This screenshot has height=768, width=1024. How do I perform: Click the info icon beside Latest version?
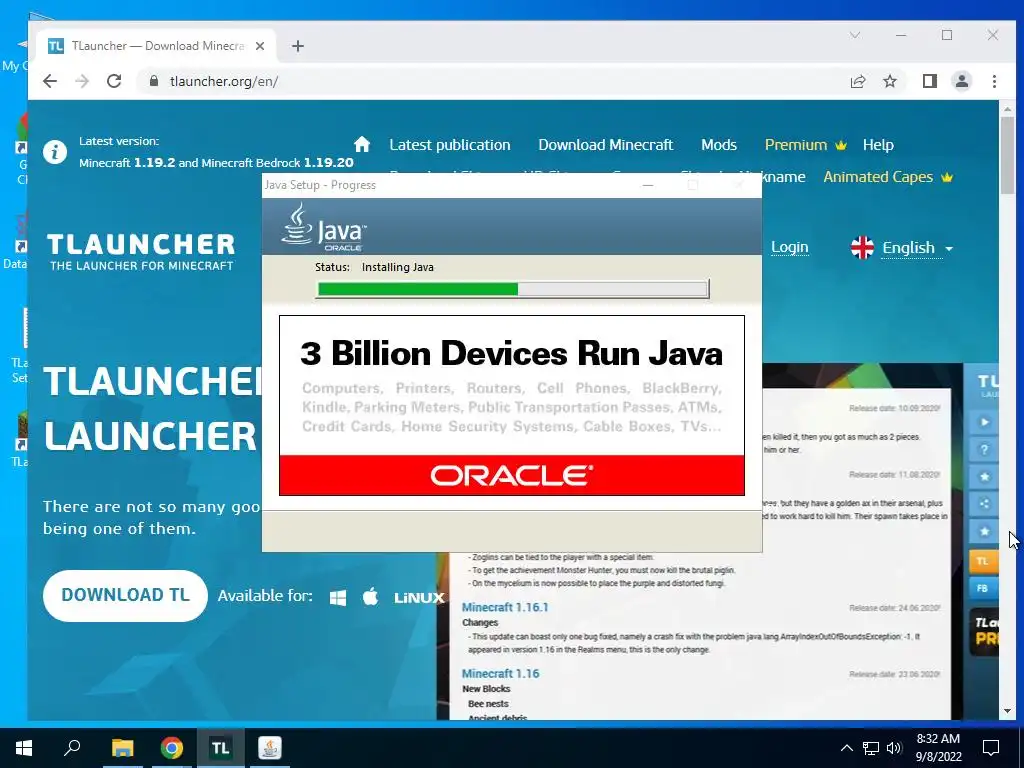pos(55,152)
